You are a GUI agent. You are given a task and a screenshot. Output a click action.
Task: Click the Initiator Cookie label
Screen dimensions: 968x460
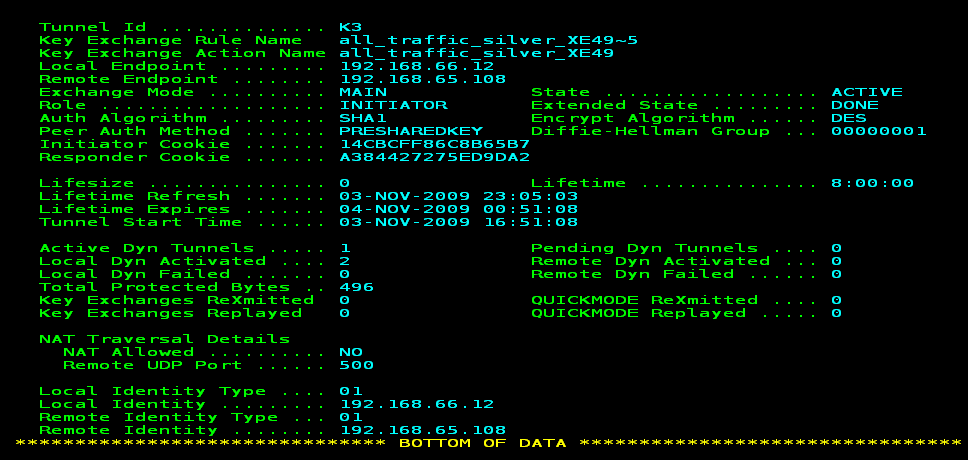coord(135,144)
